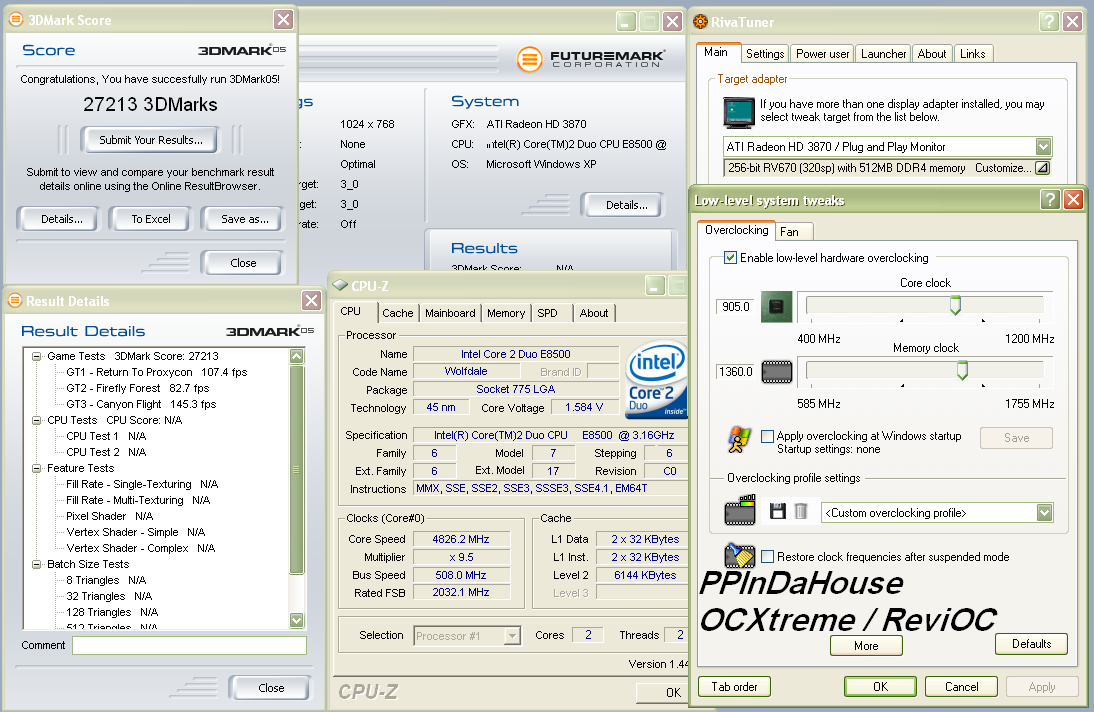The height and width of the screenshot is (712, 1094).
Task: Select GT3 - Canyon Flight result row
Action: [141, 404]
